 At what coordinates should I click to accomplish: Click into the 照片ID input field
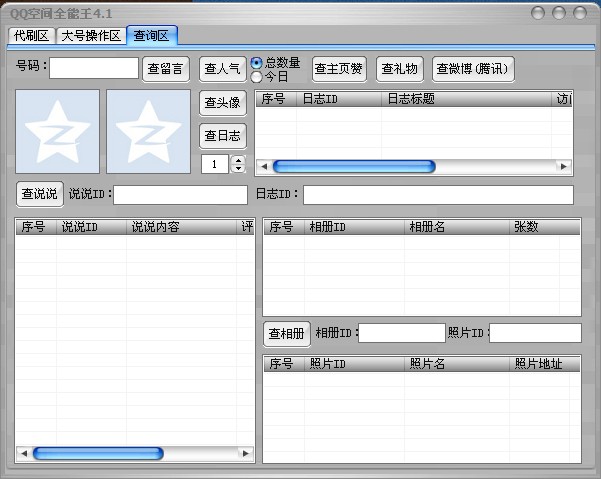[x=535, y=333]
